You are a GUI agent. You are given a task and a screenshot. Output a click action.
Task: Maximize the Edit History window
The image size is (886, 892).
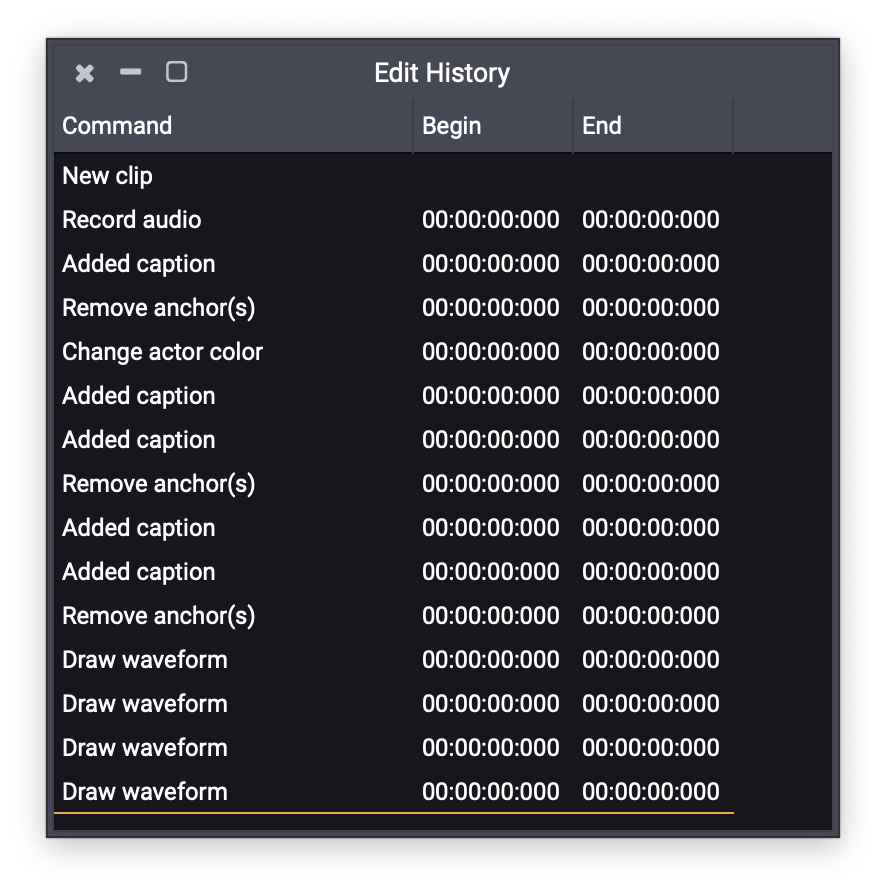177,72
